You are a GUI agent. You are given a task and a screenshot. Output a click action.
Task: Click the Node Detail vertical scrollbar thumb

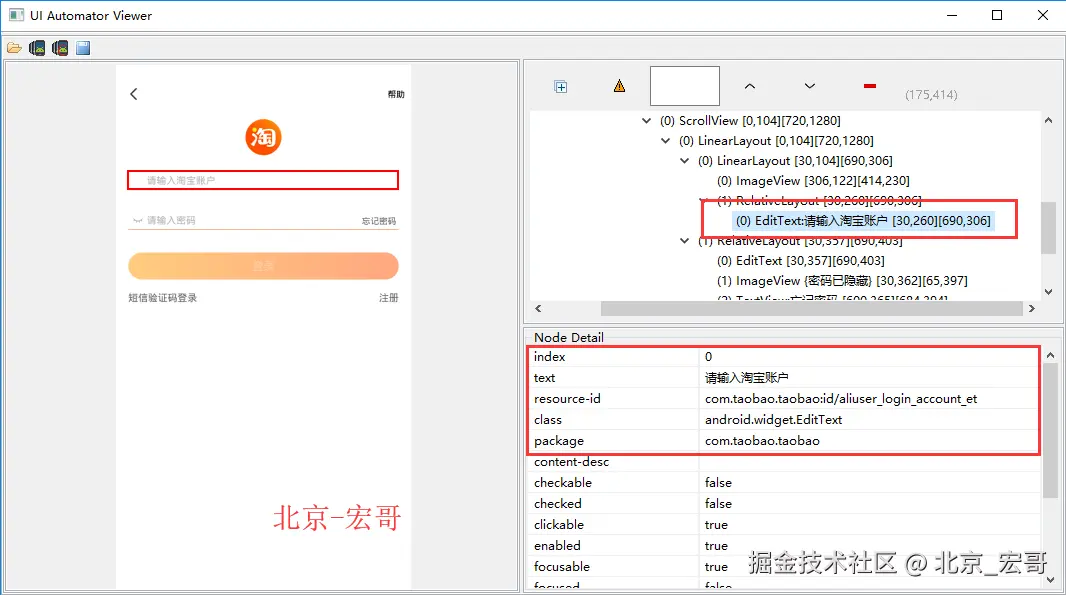pos(1050,430)
